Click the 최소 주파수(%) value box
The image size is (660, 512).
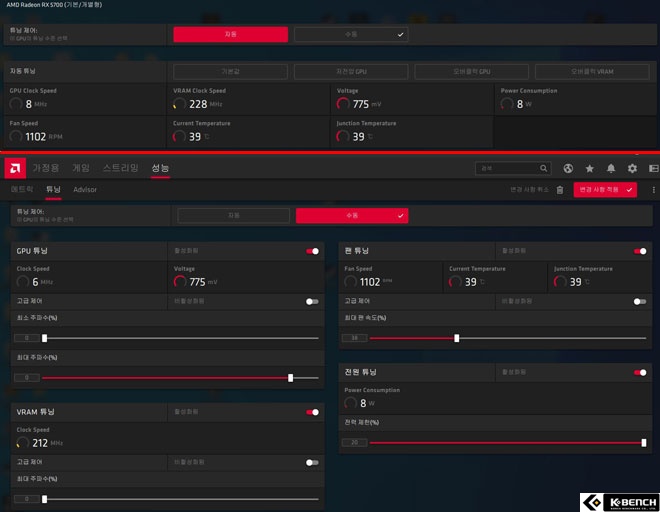click(27, 338)
